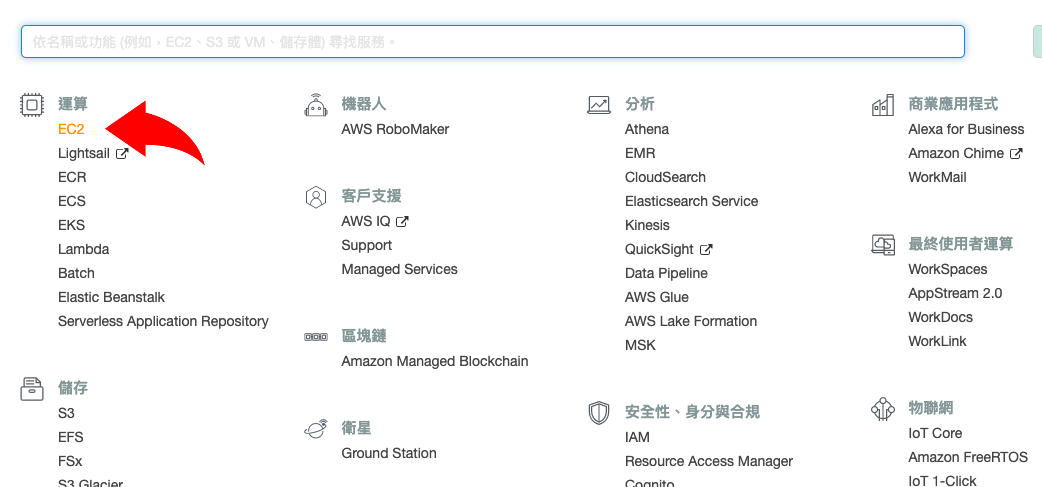Image resolution: width=1042 pixels, height=487 pixels.
Task: Click the Analytics (分析) chart icon
Action: coord(599,104)
